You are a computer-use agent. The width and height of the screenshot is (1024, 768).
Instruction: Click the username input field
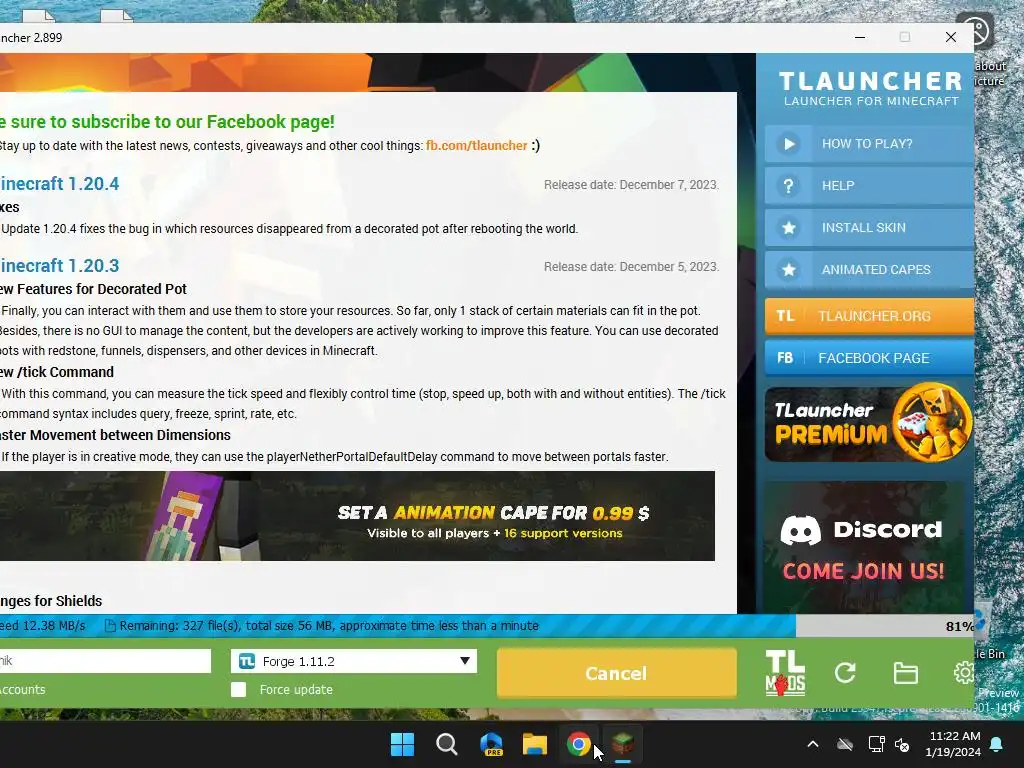[x=105, y=661]
